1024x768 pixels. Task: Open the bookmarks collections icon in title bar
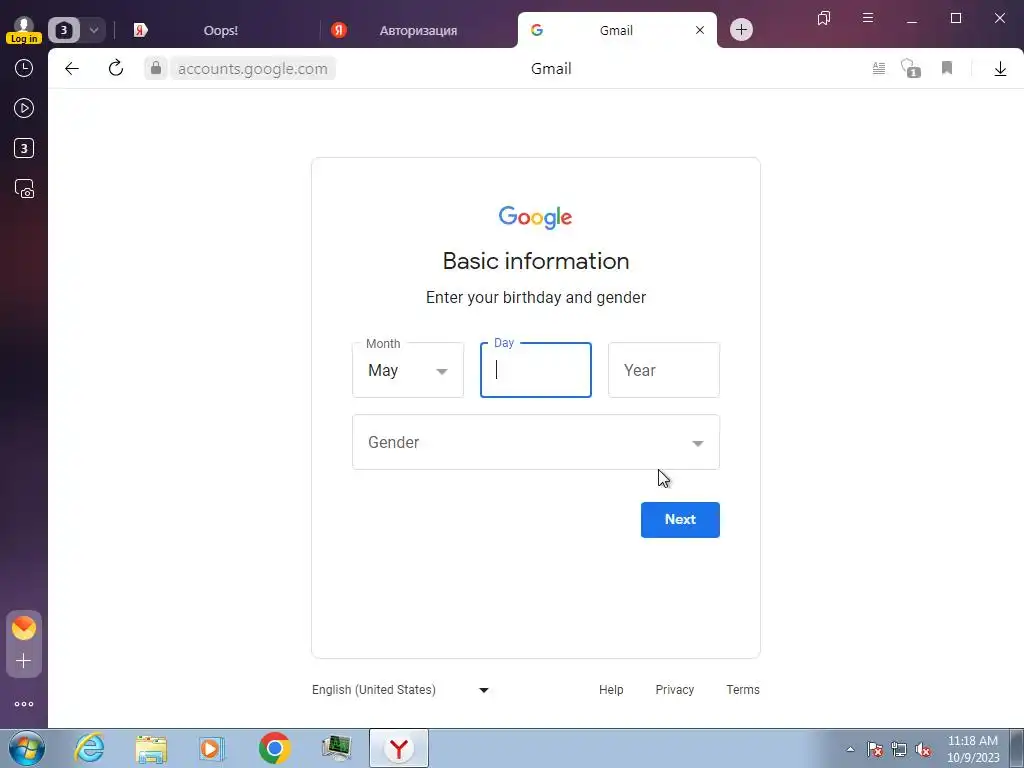pyautogui.click(x=824, y=18)
